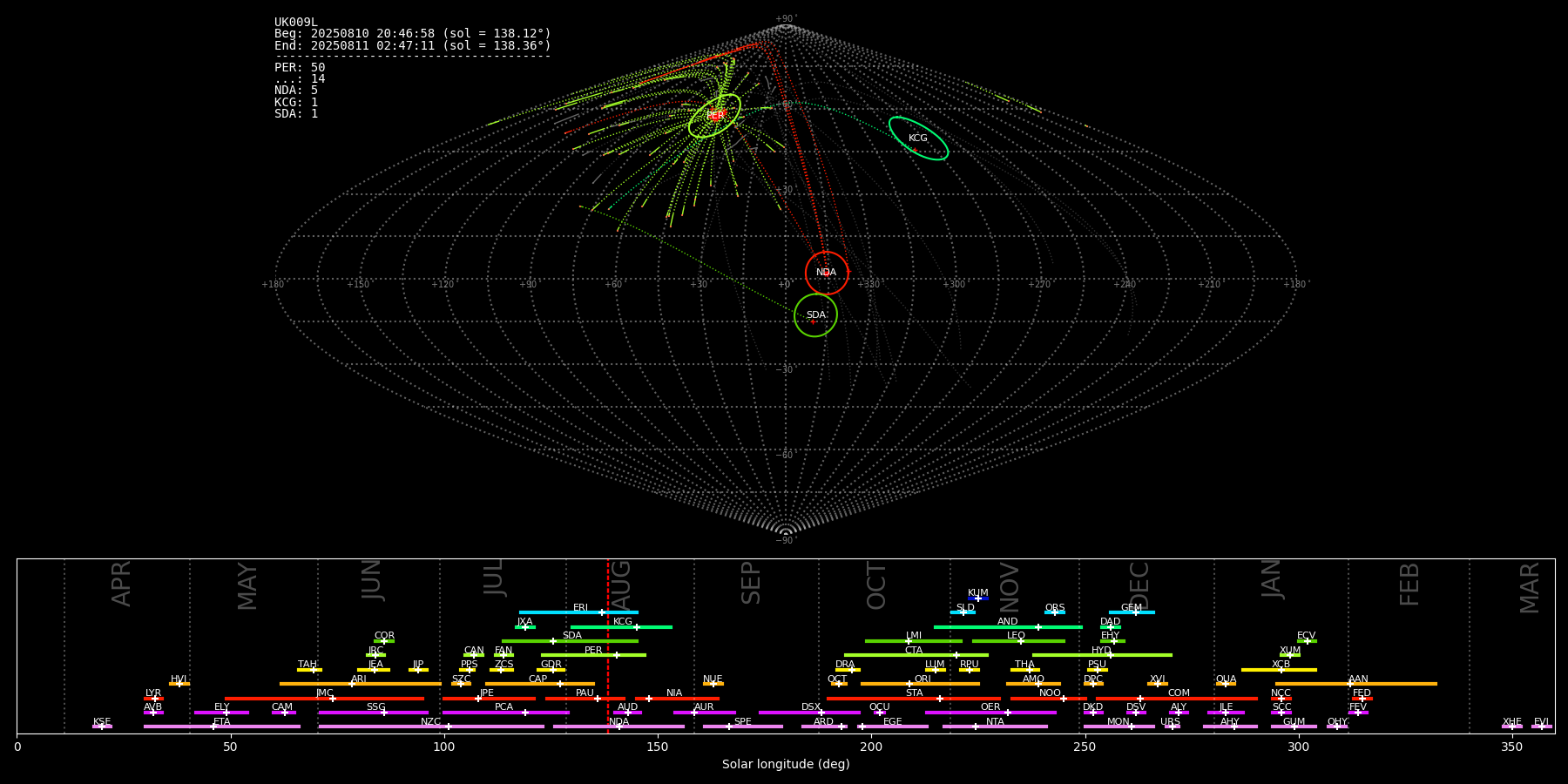Click the DEC month label
Image resolution: width=1568 pixels, height=784 pixels.
(1139, 585)
